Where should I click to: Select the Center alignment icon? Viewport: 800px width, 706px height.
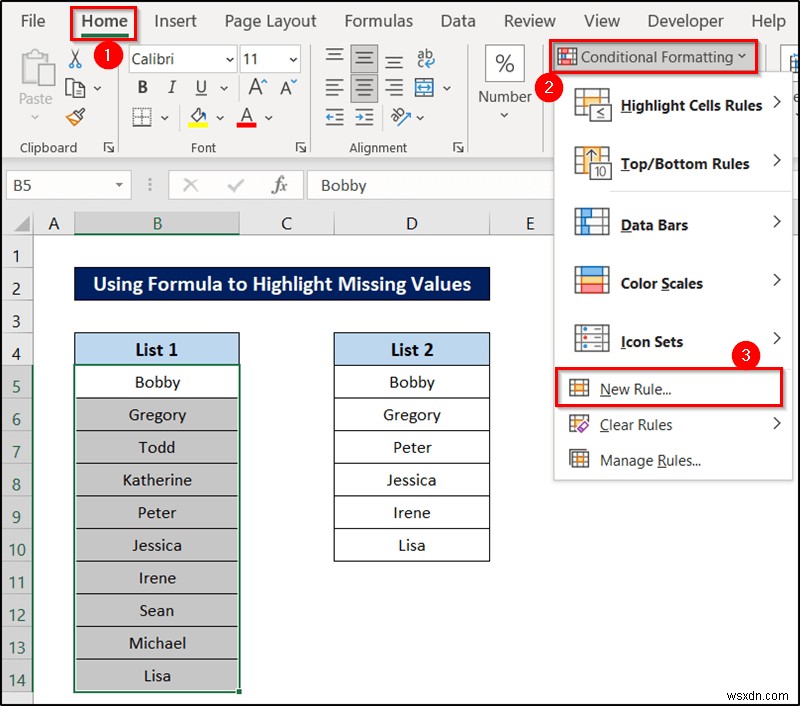363,86
